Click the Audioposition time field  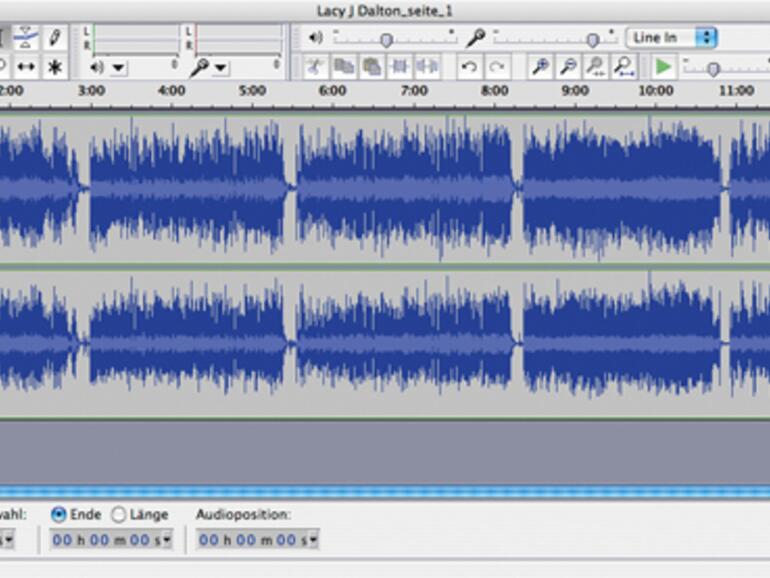point(257,540)
